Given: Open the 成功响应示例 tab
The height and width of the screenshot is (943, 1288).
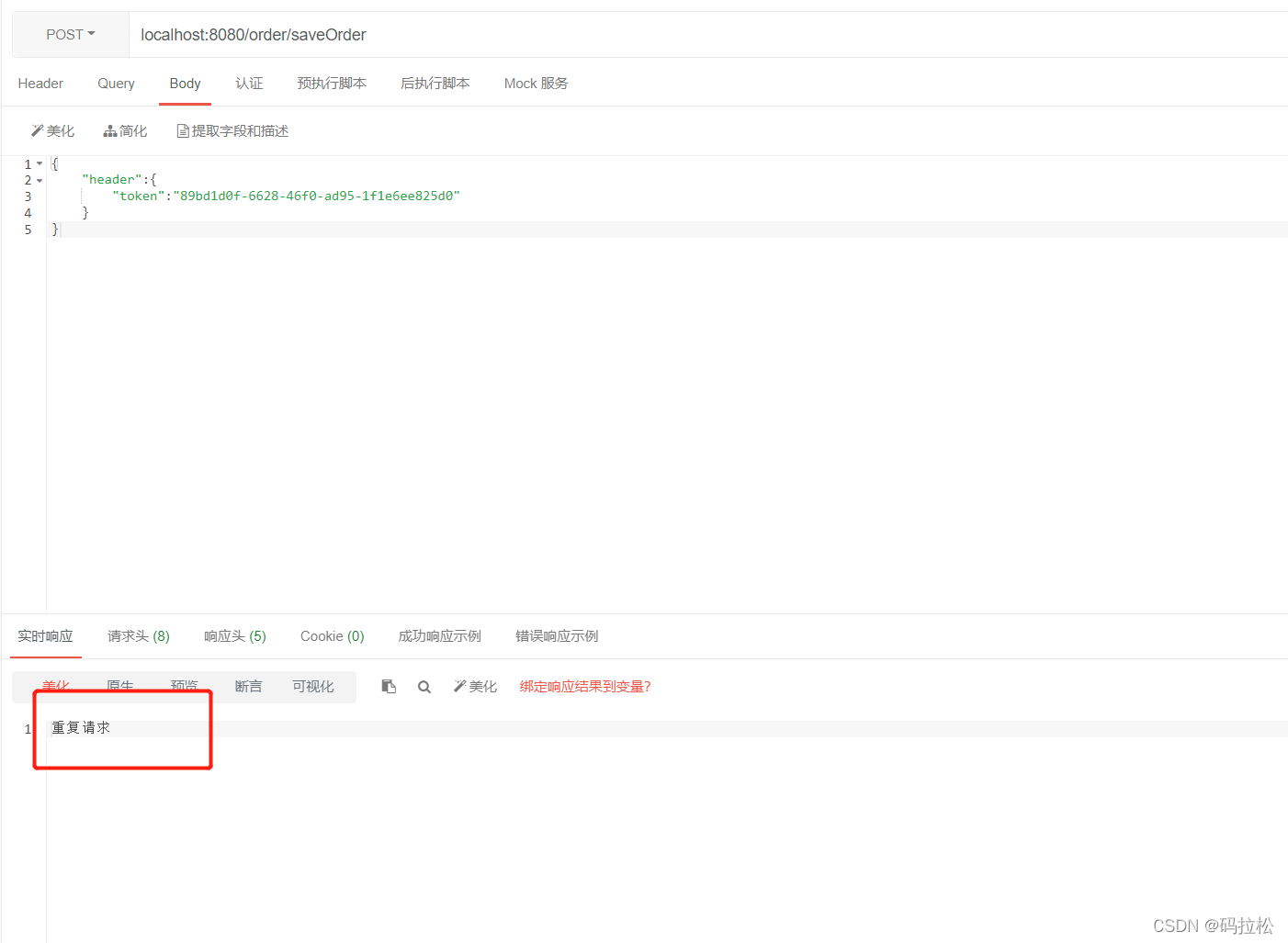Looking at the screenshot, I should tap(439, 636).
